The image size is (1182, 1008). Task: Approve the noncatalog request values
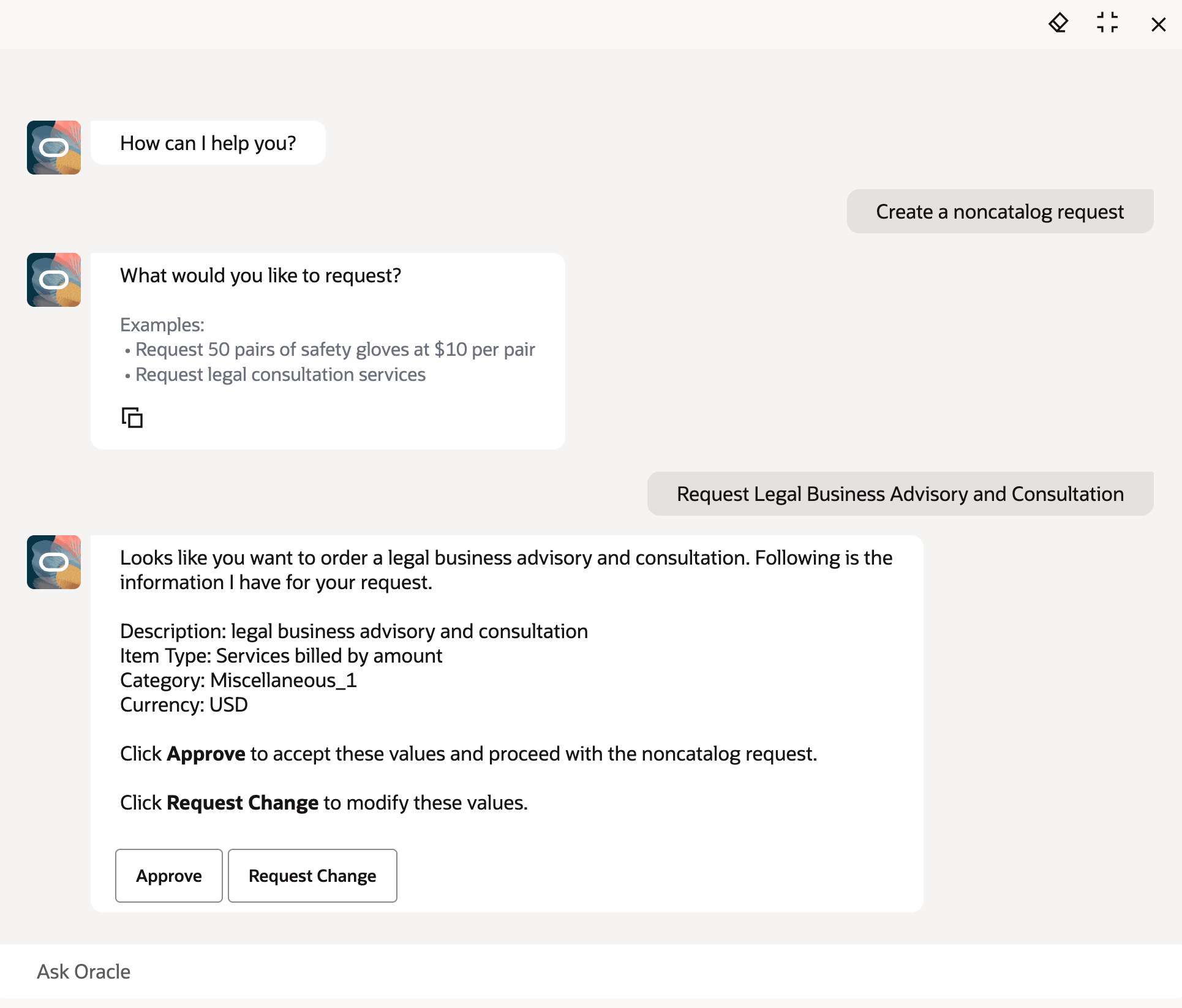[169, 876]
